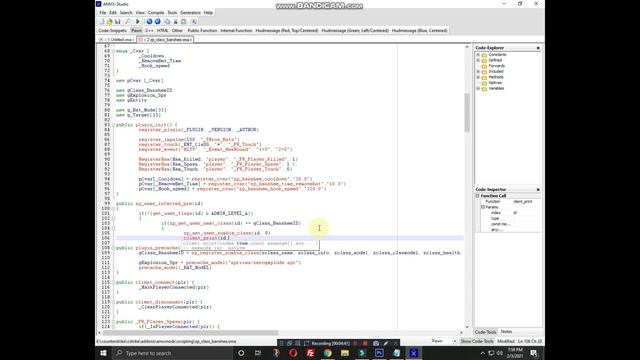Click the AMXX-Studio taskbar icon
This screenshot has height=360, width=640.
pyautogui.click(x=413, y=353)
